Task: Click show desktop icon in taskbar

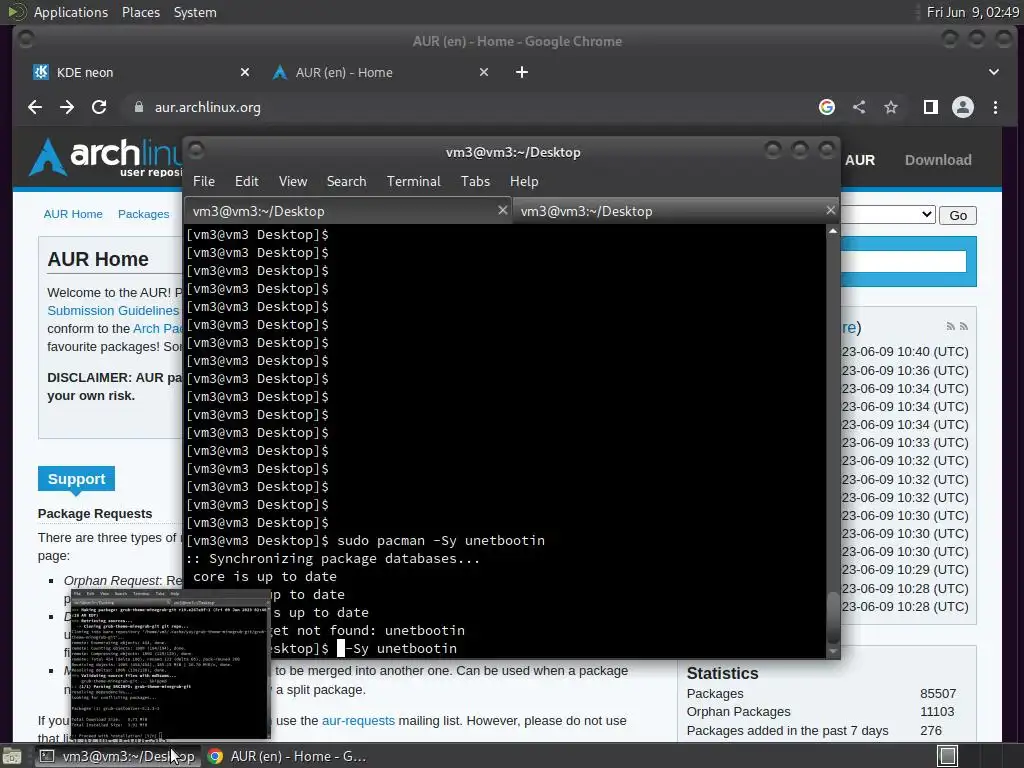Action: point(12,756)
